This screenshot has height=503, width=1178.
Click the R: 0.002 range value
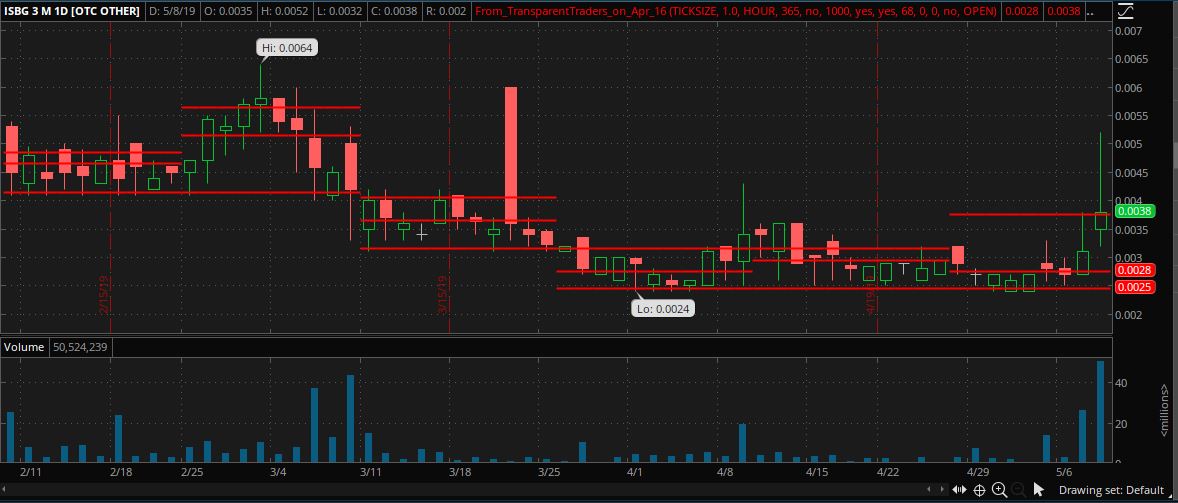[x=445, y=11]
